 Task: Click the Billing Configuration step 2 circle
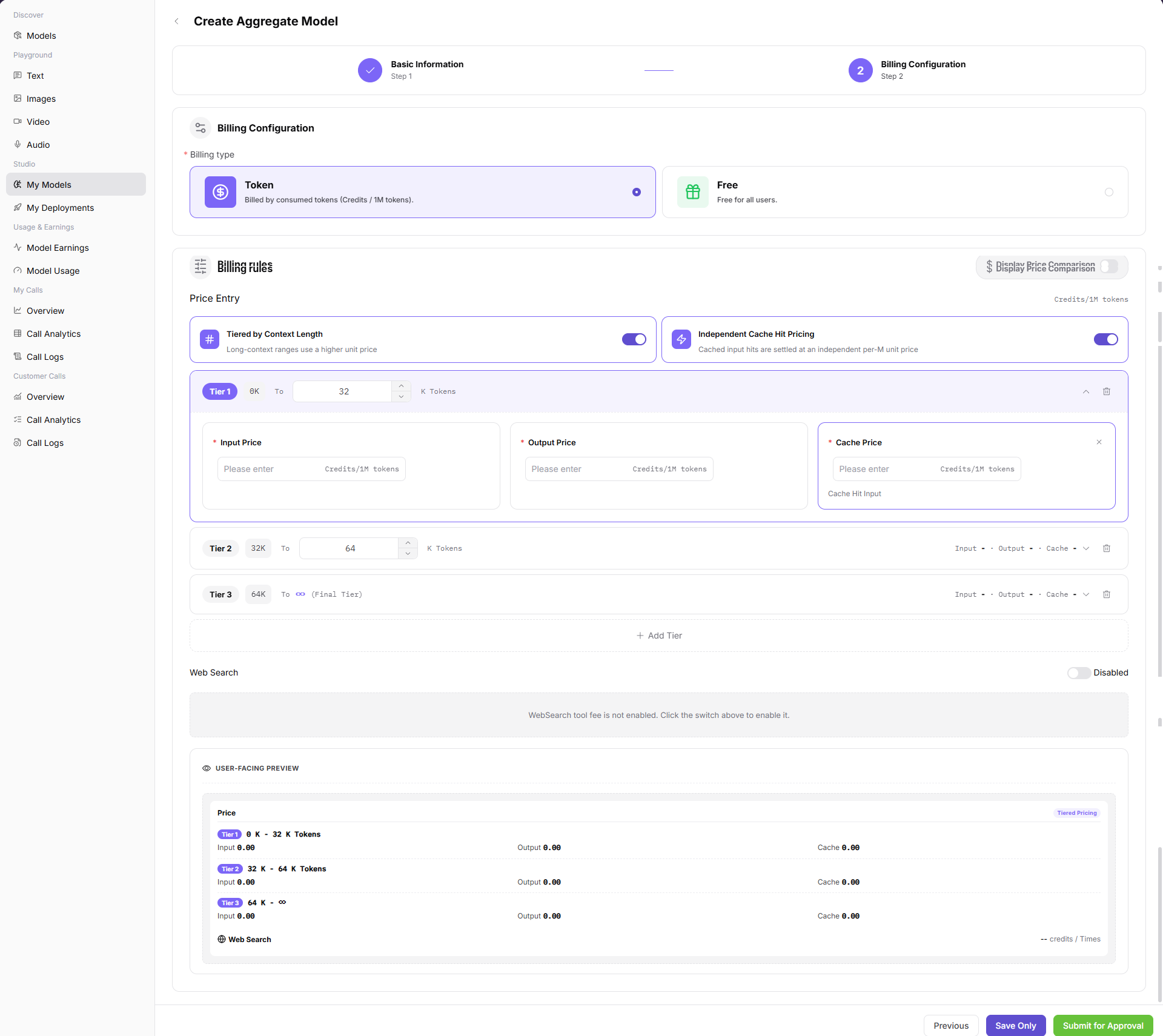[x=860, y=70]
